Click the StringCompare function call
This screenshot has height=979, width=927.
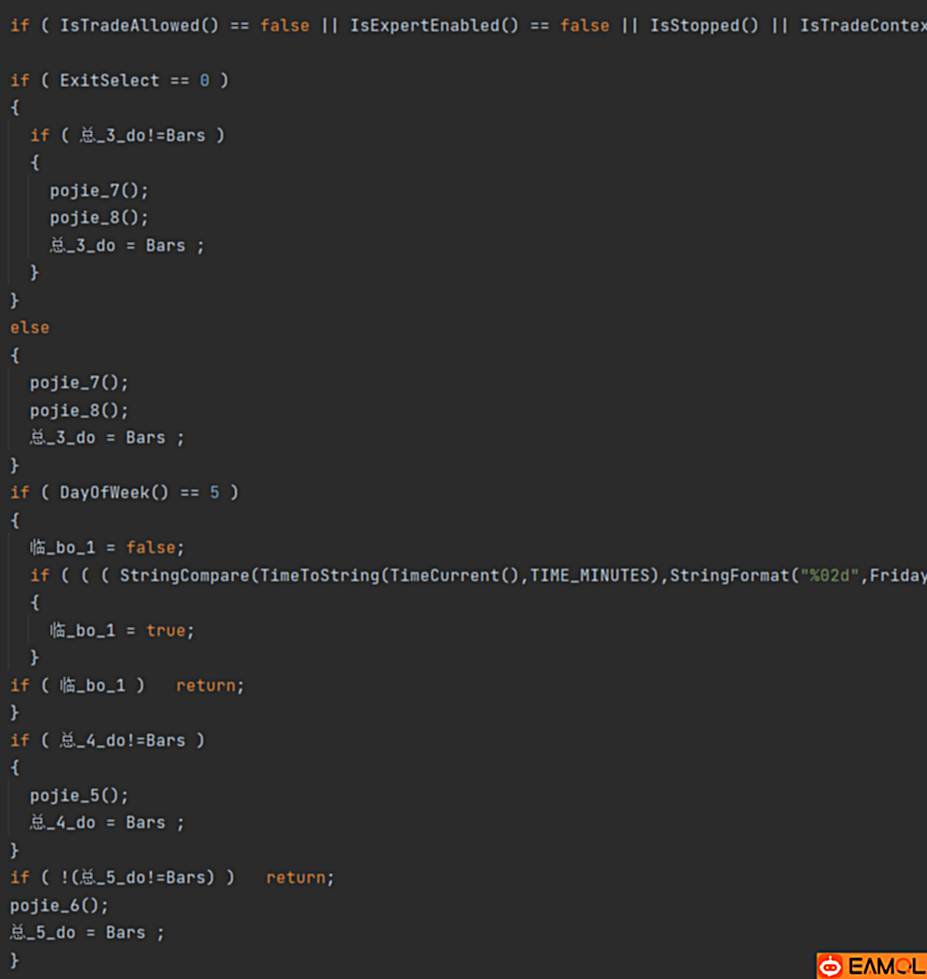pos(184,575)
